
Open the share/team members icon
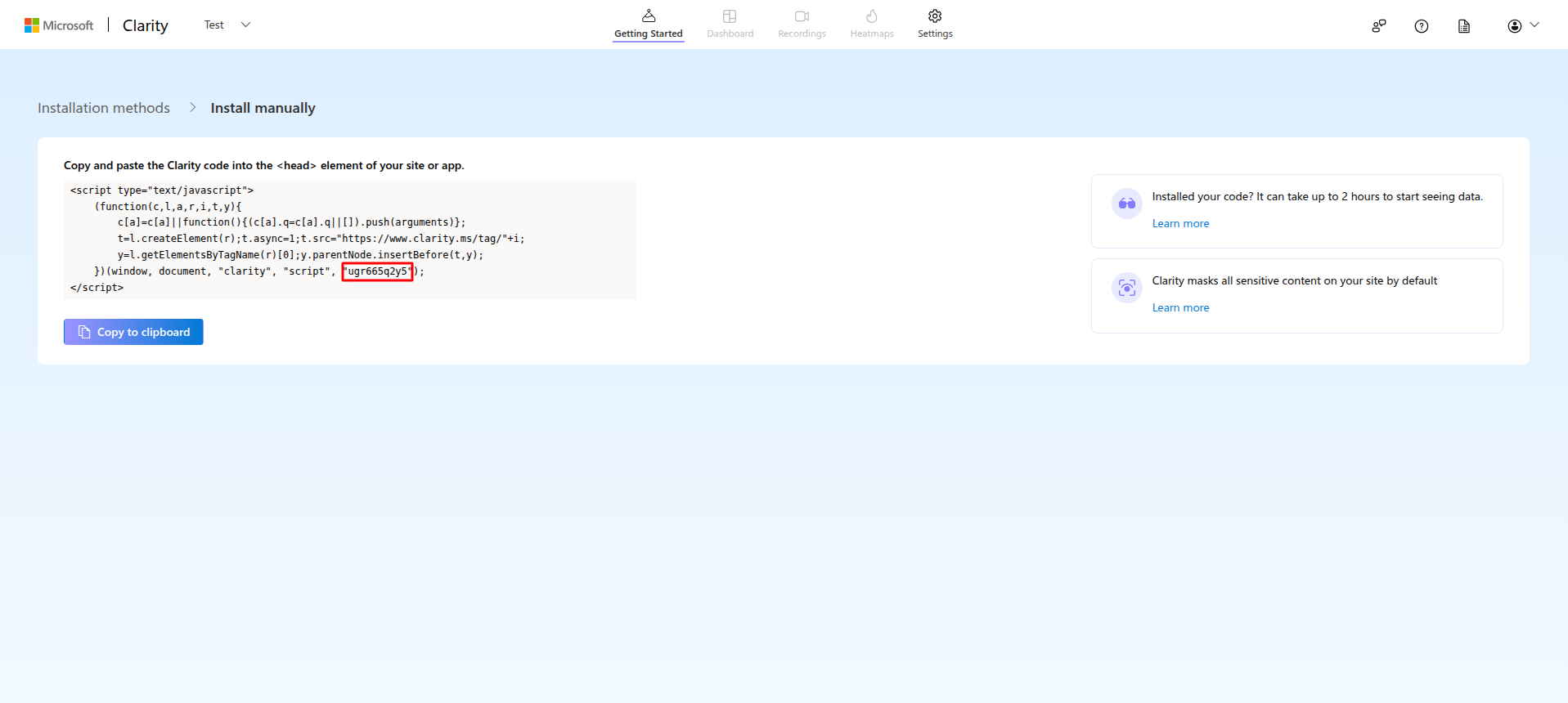1379,26
